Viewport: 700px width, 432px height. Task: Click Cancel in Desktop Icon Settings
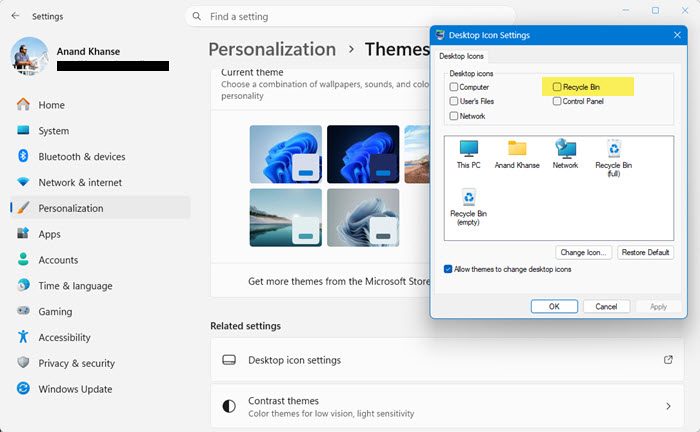click(x=606, y=307)
